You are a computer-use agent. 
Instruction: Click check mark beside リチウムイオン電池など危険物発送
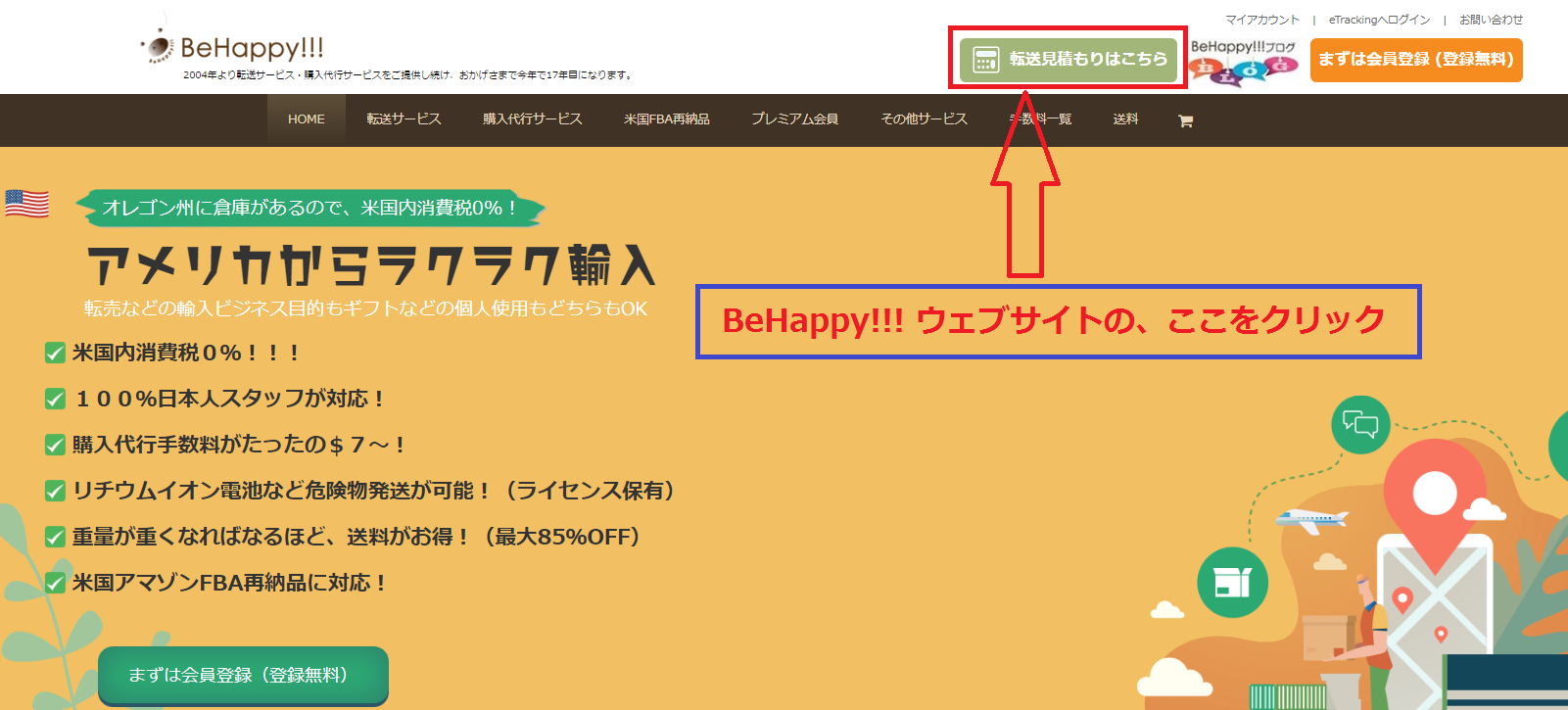pos(55,491)
